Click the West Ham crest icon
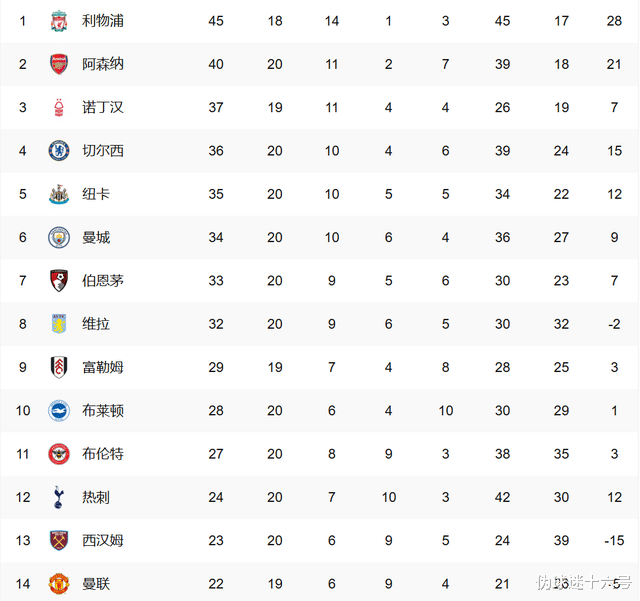 pyautogui.click(x=59, y=541)
